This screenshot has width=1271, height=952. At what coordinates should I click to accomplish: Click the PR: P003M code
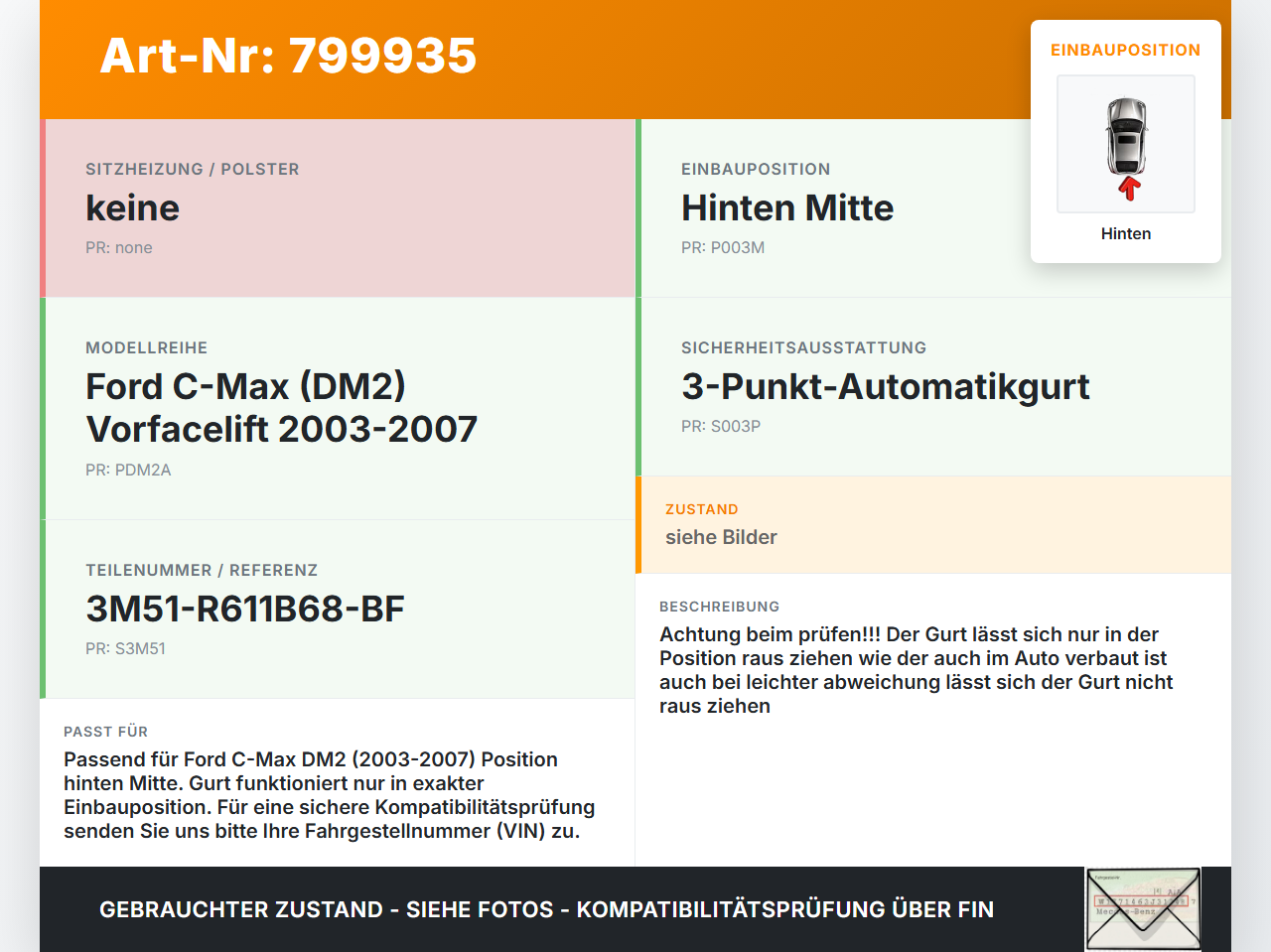pyautogui.click(x=723, y=247)
